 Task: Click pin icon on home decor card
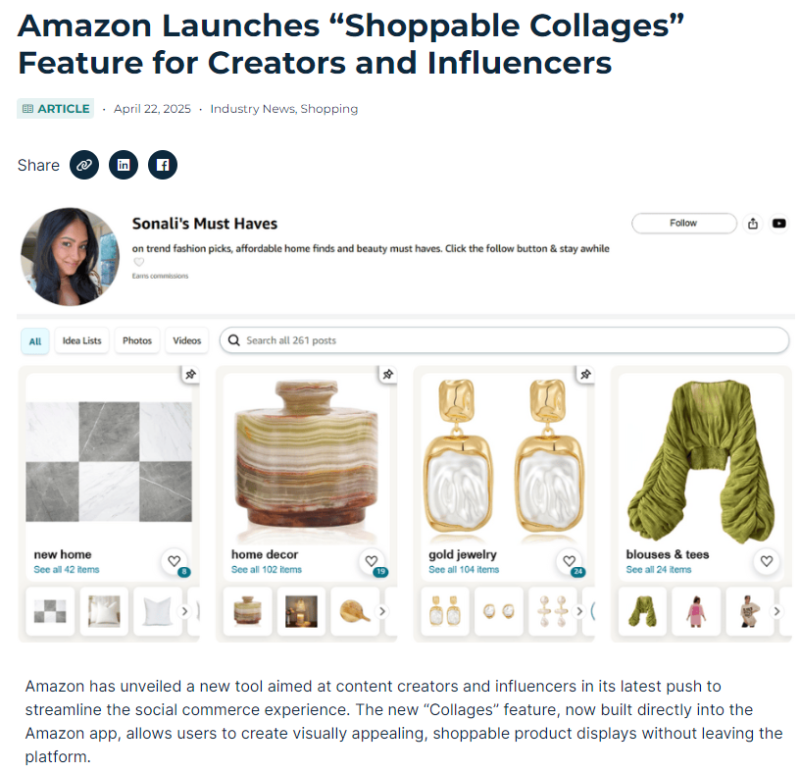(388, 375)
